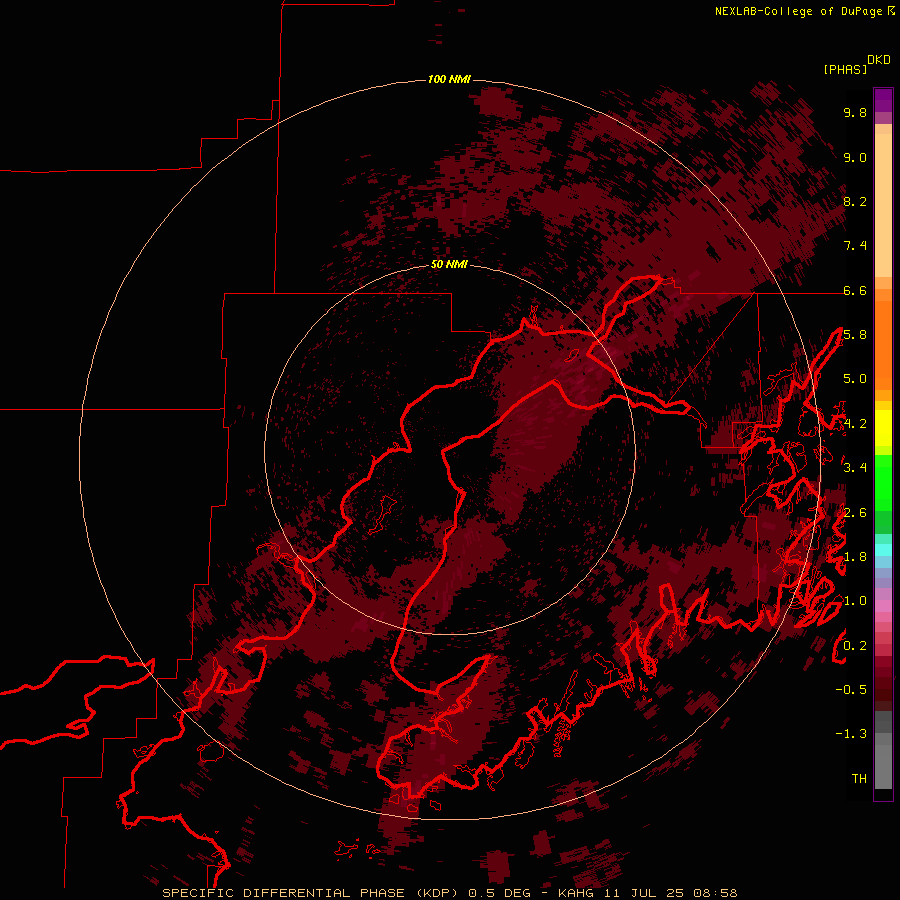
Task: Pick the yellow segment of the color bar
Action: [x=883, y=428]
